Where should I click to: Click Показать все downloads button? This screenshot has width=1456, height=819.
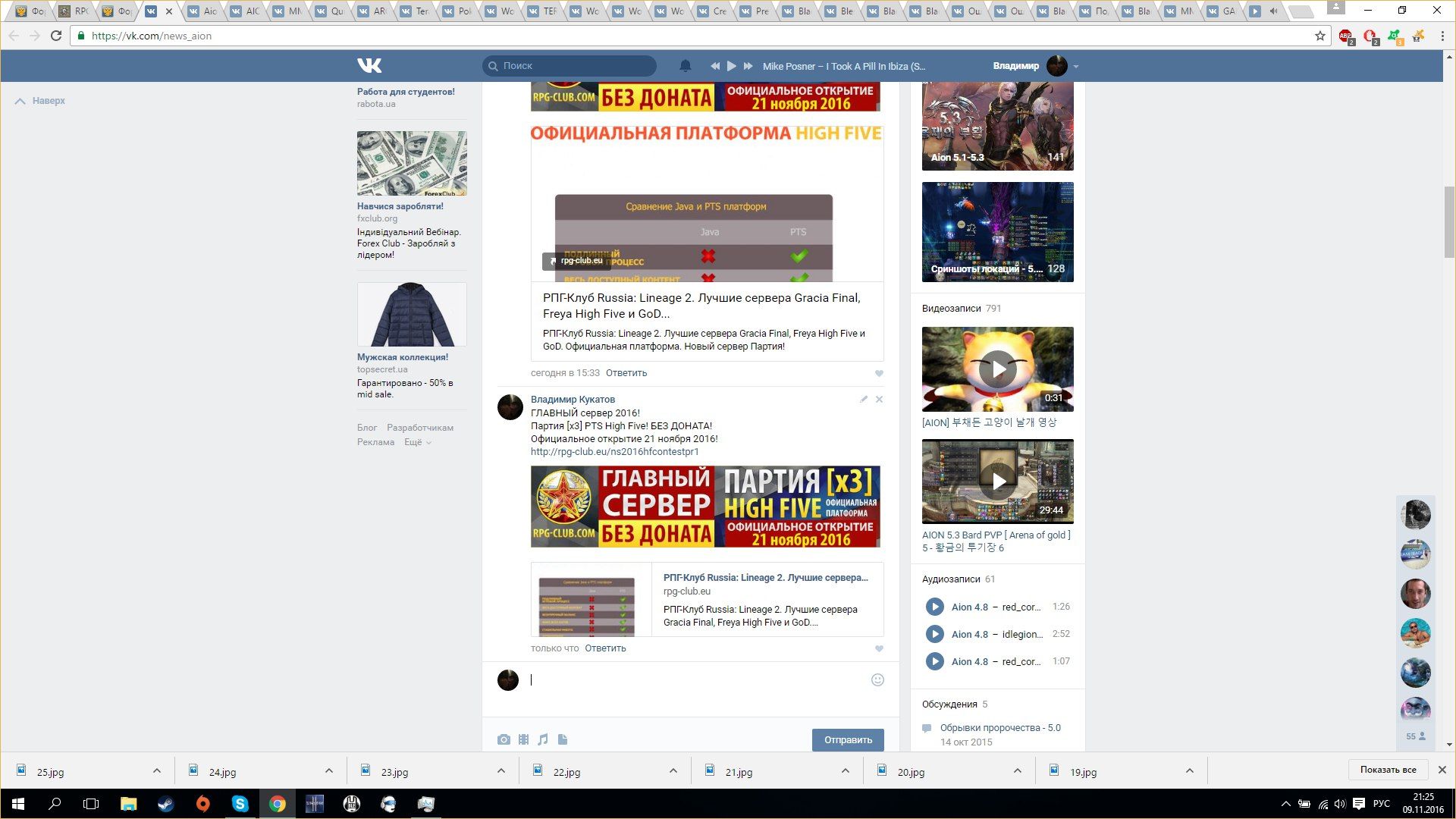pos(1388,770)
